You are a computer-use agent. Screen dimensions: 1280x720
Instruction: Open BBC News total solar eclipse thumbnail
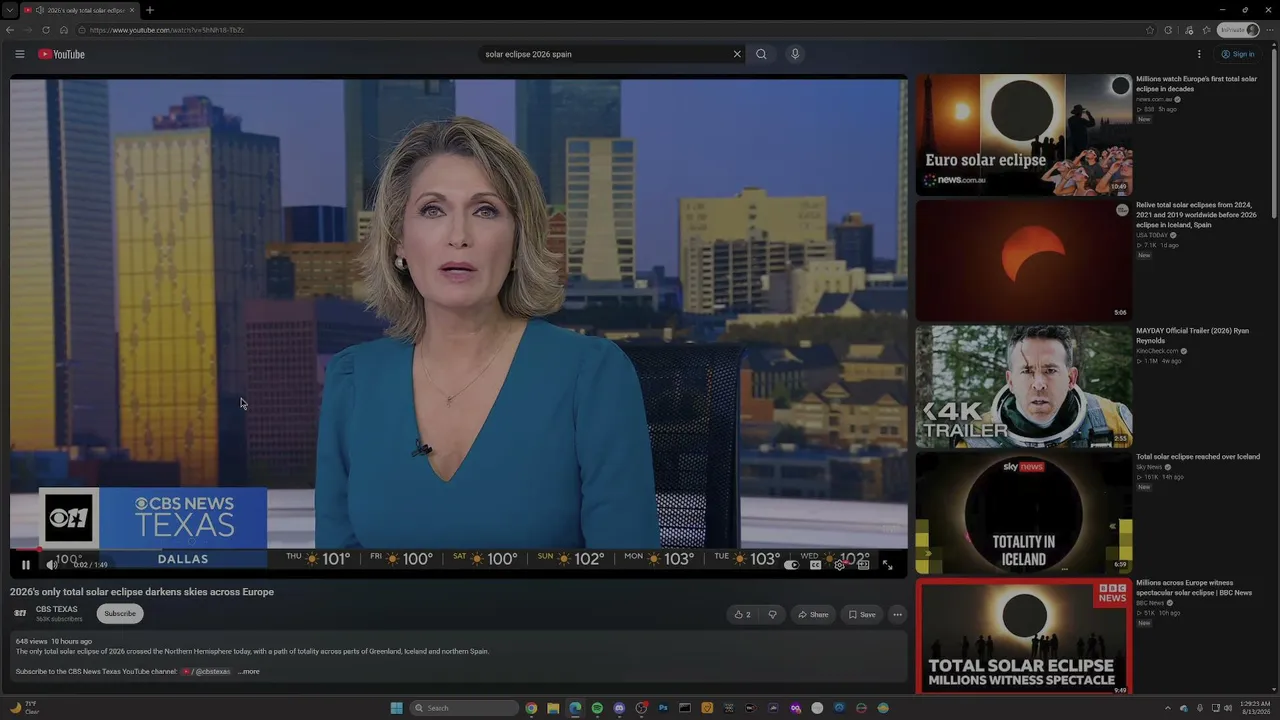point(1024,638)
